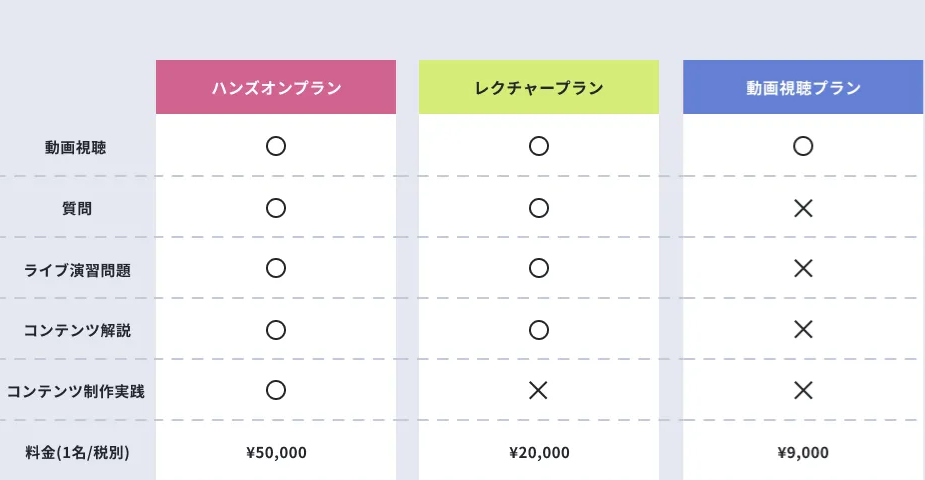Click the circle for レクチャープラン 質問

[x=539, y=208]
